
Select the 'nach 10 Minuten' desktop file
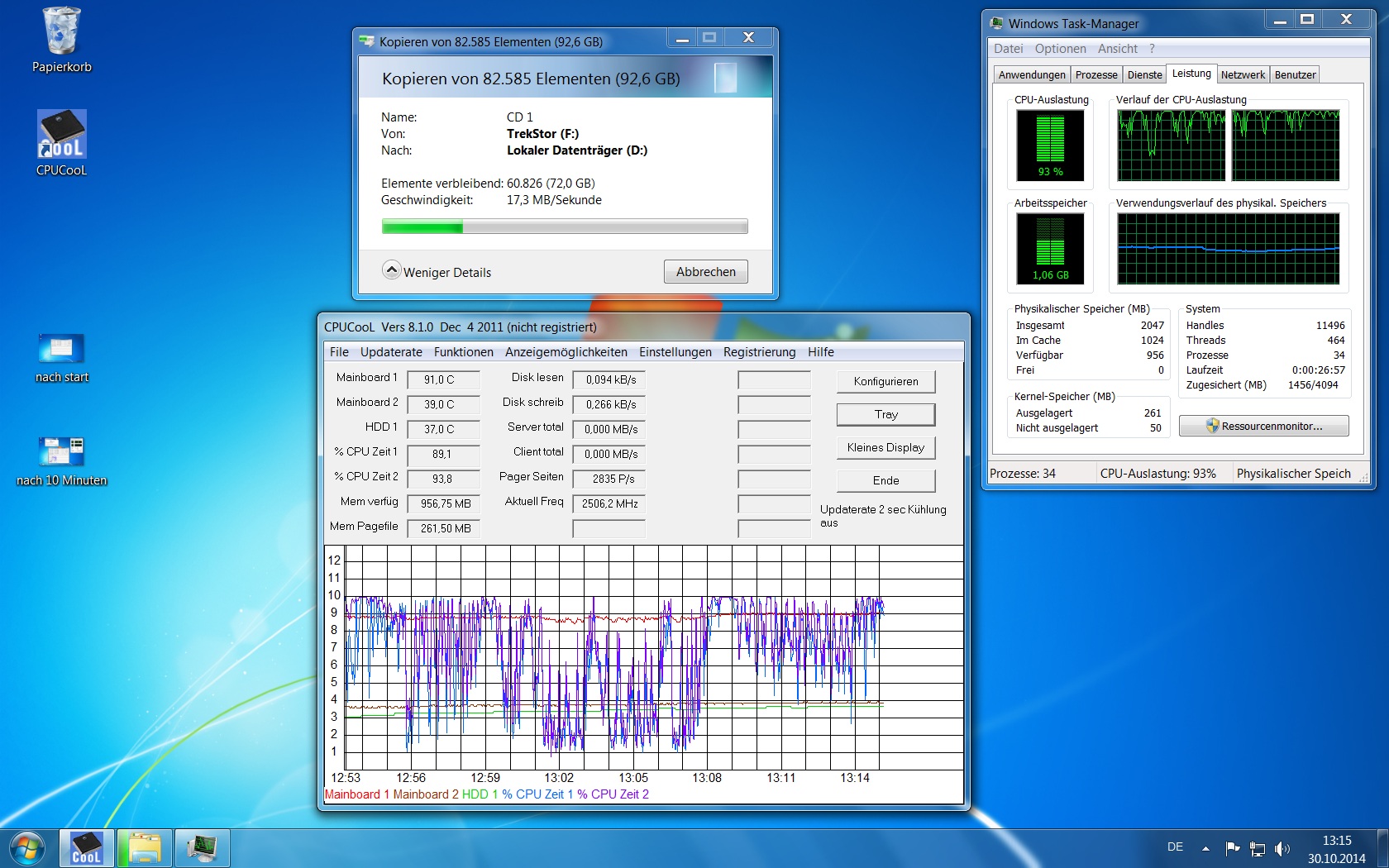pyautogui.click(x=61, y=453)
